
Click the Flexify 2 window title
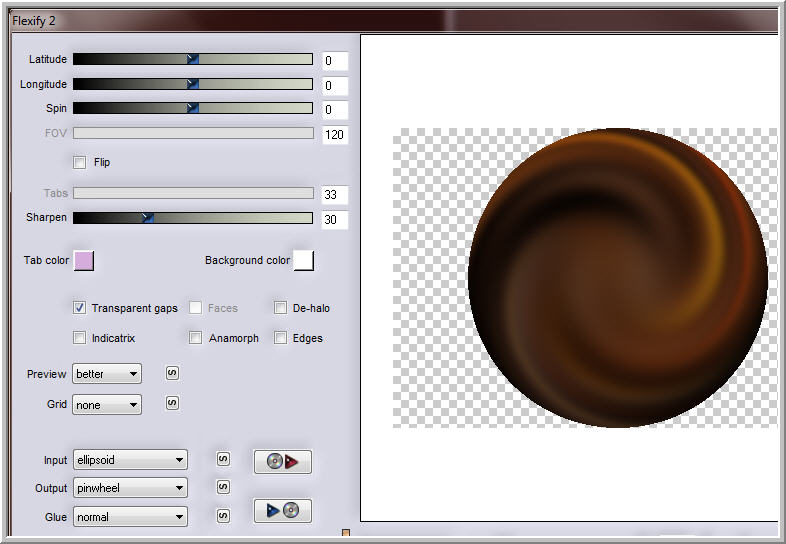[x=34, y=21]
